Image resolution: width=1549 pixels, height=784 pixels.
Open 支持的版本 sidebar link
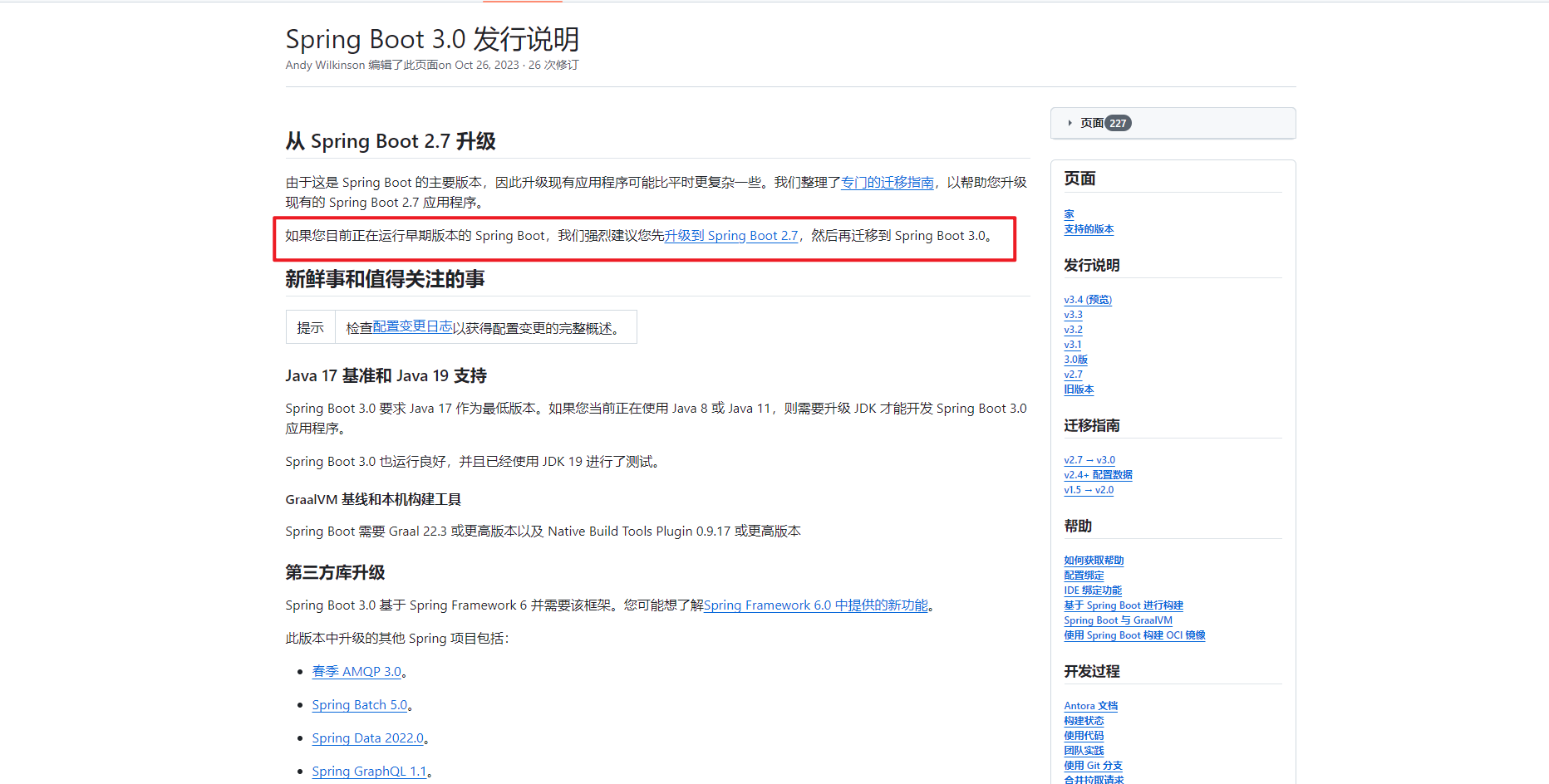pyautogui.click(x=1089, y=229)
